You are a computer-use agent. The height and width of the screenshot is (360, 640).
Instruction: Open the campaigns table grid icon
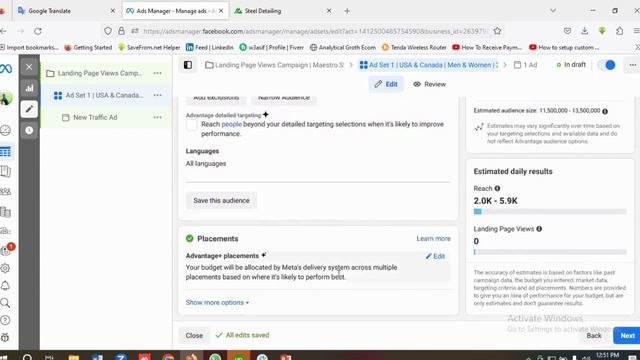pos(5,152)
